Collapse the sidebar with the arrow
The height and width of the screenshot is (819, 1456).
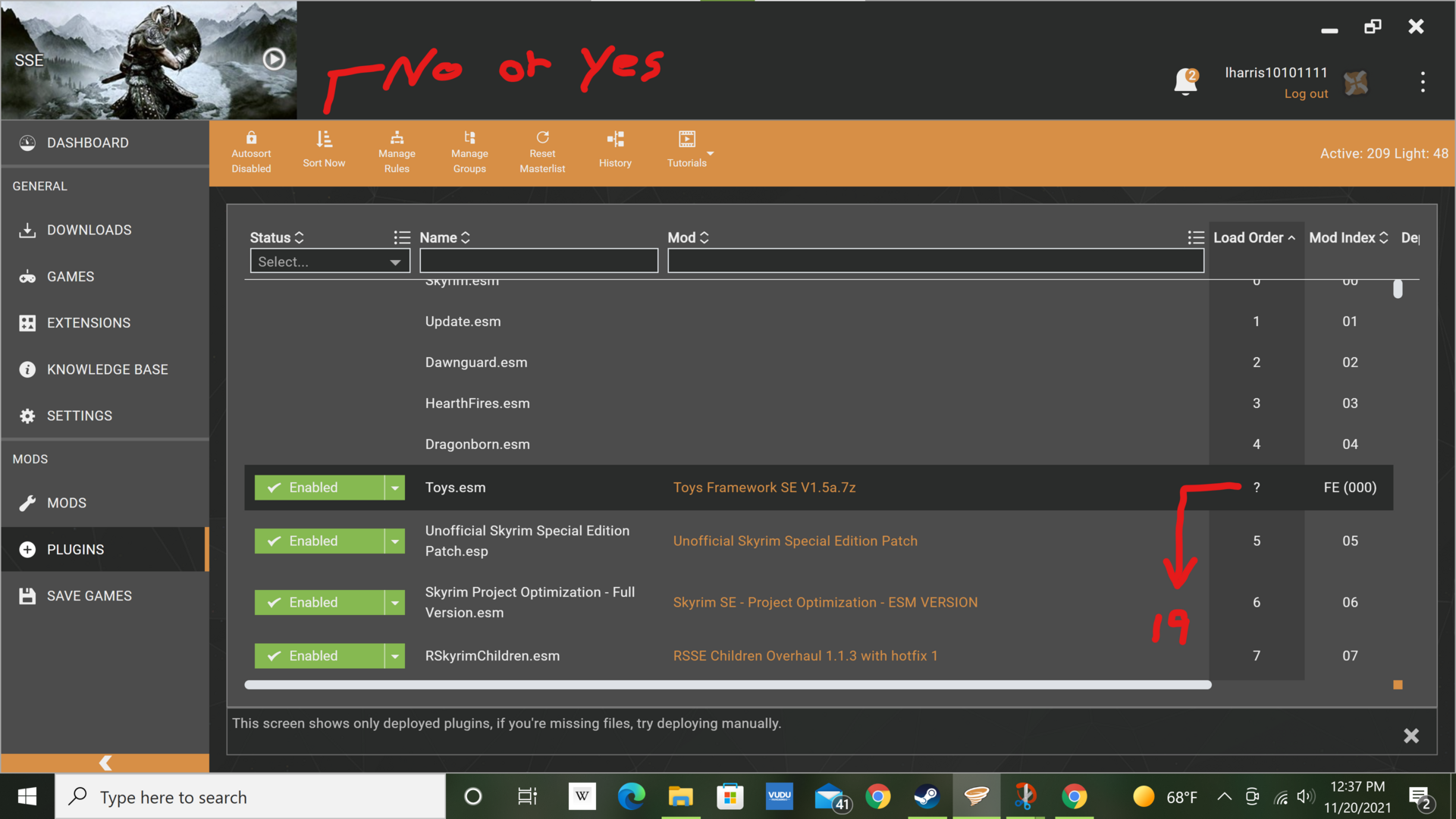pos(105,762)
